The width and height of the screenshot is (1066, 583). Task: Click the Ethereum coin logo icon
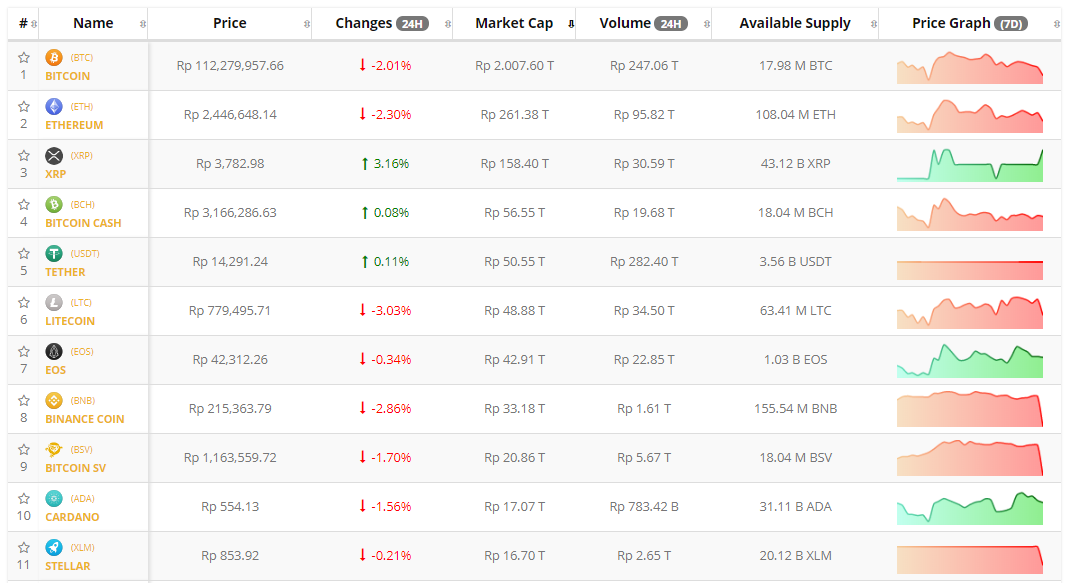point(54,107)
